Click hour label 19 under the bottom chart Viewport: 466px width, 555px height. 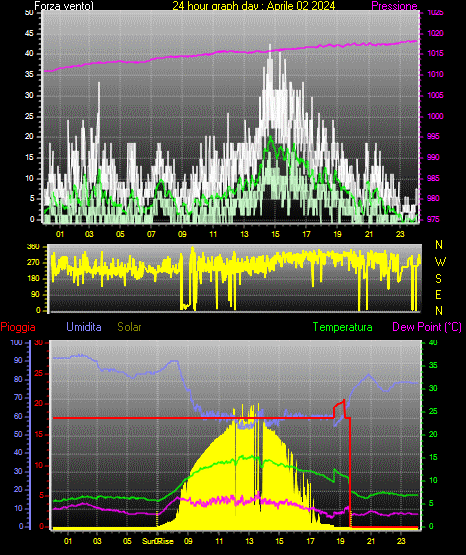[x=340, y=541]
